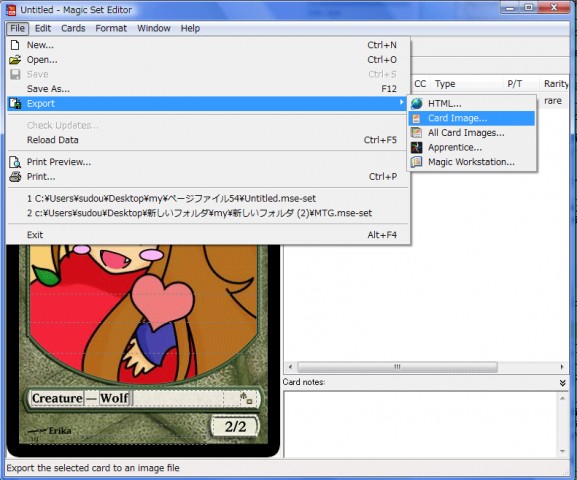Viewport: 577px width, 480px height.
Task: Select the rare rarity cell
Action: pyautogui.click(x=553, y=101)
